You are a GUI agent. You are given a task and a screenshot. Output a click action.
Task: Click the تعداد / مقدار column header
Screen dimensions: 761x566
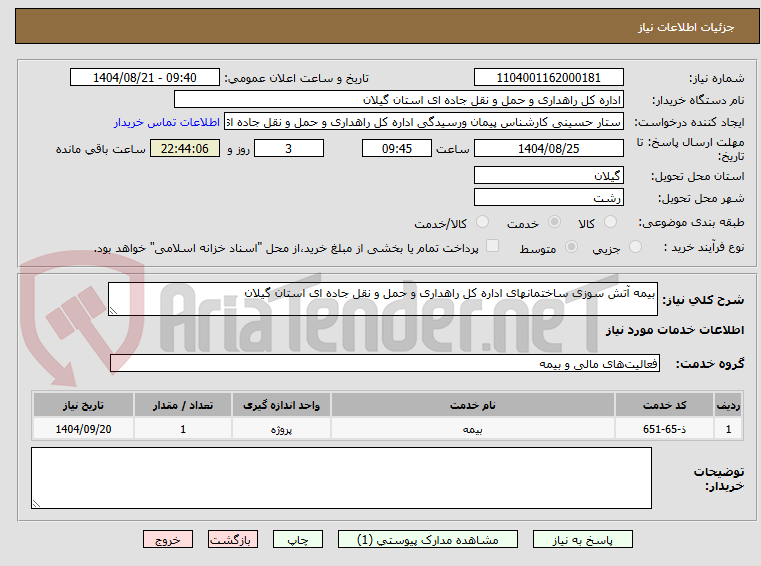183,405
